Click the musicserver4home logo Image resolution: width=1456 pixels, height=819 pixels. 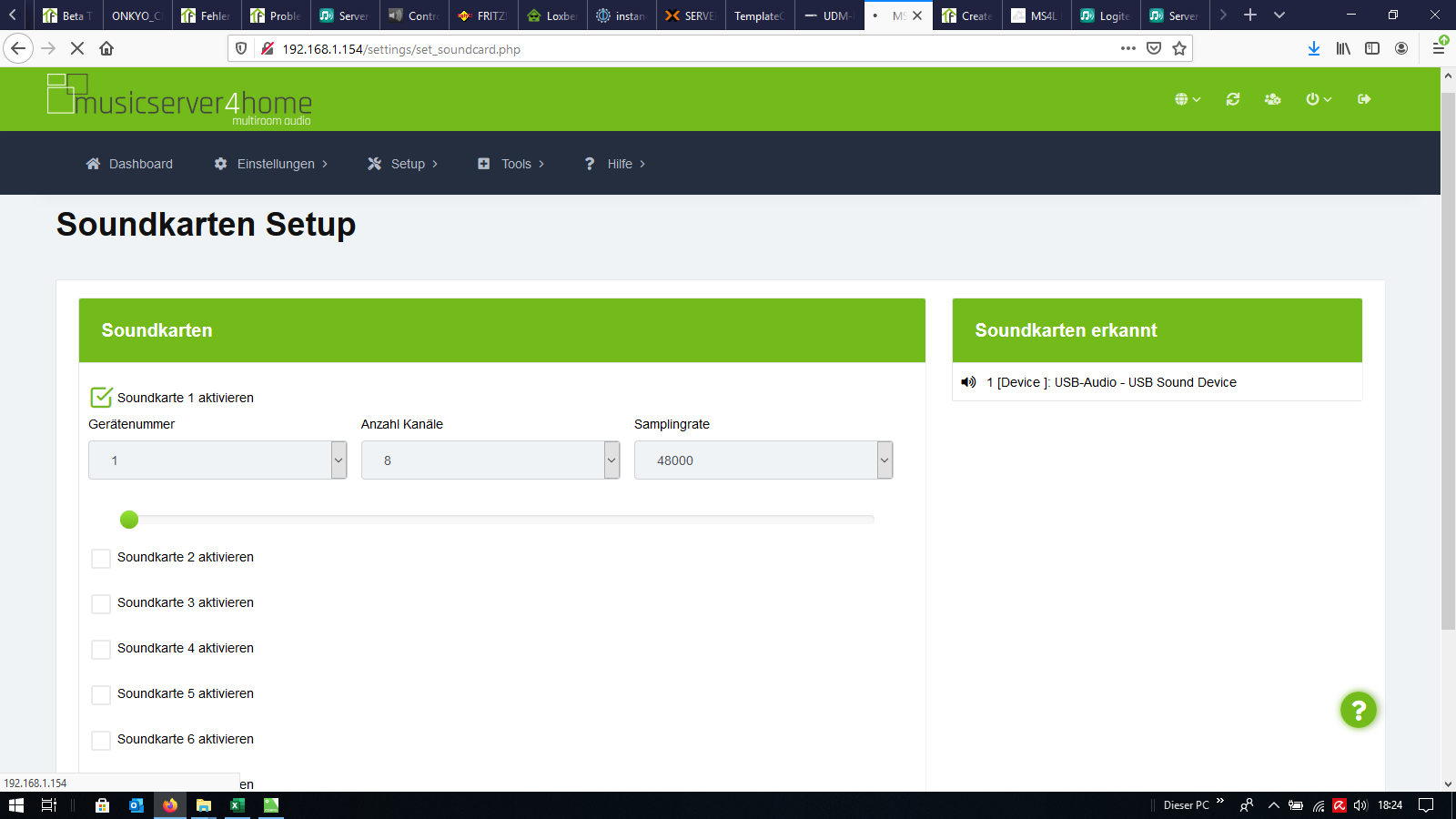(179, 99)
